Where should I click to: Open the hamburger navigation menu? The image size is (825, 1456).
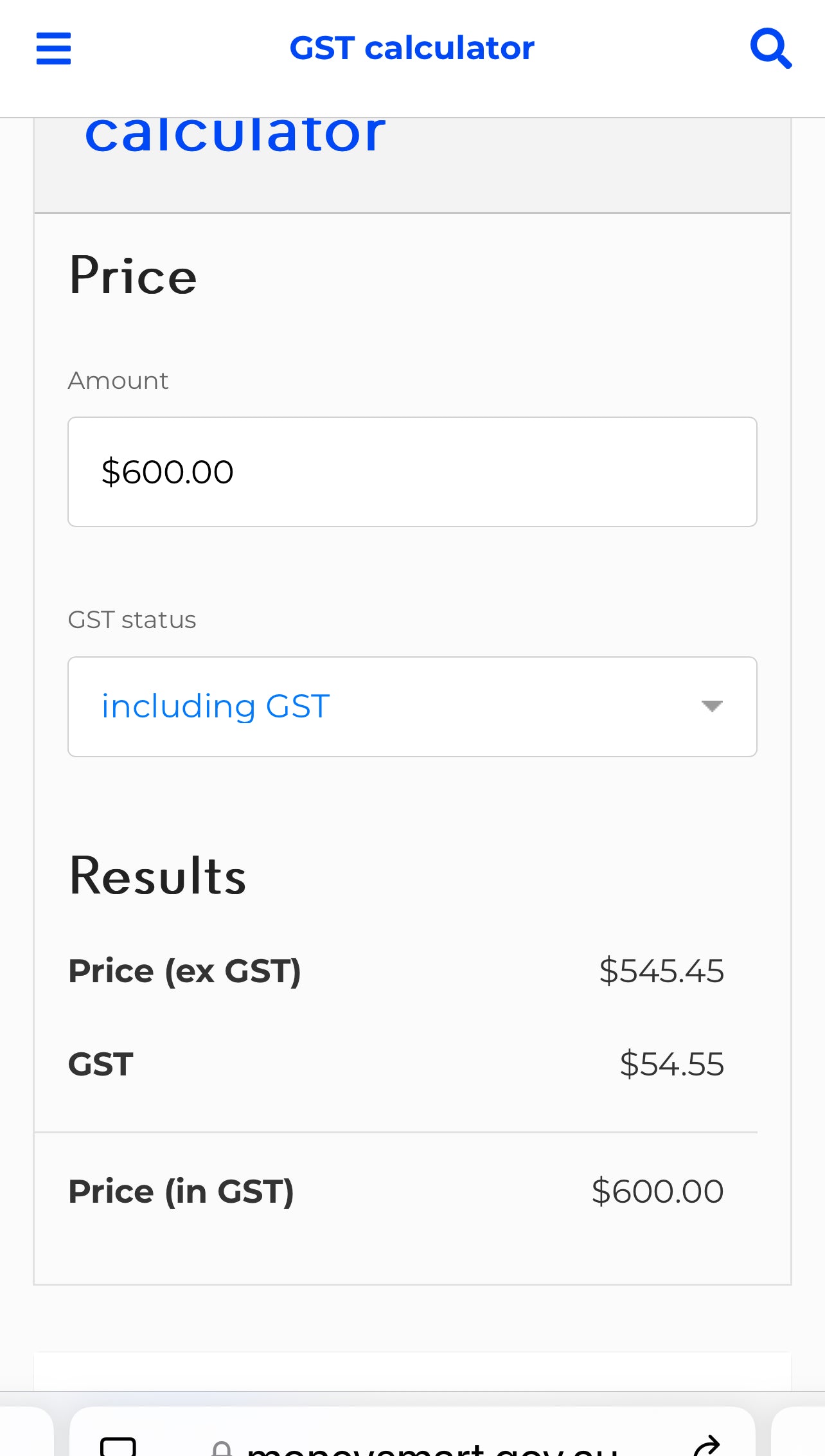click(x=53, y=49)
